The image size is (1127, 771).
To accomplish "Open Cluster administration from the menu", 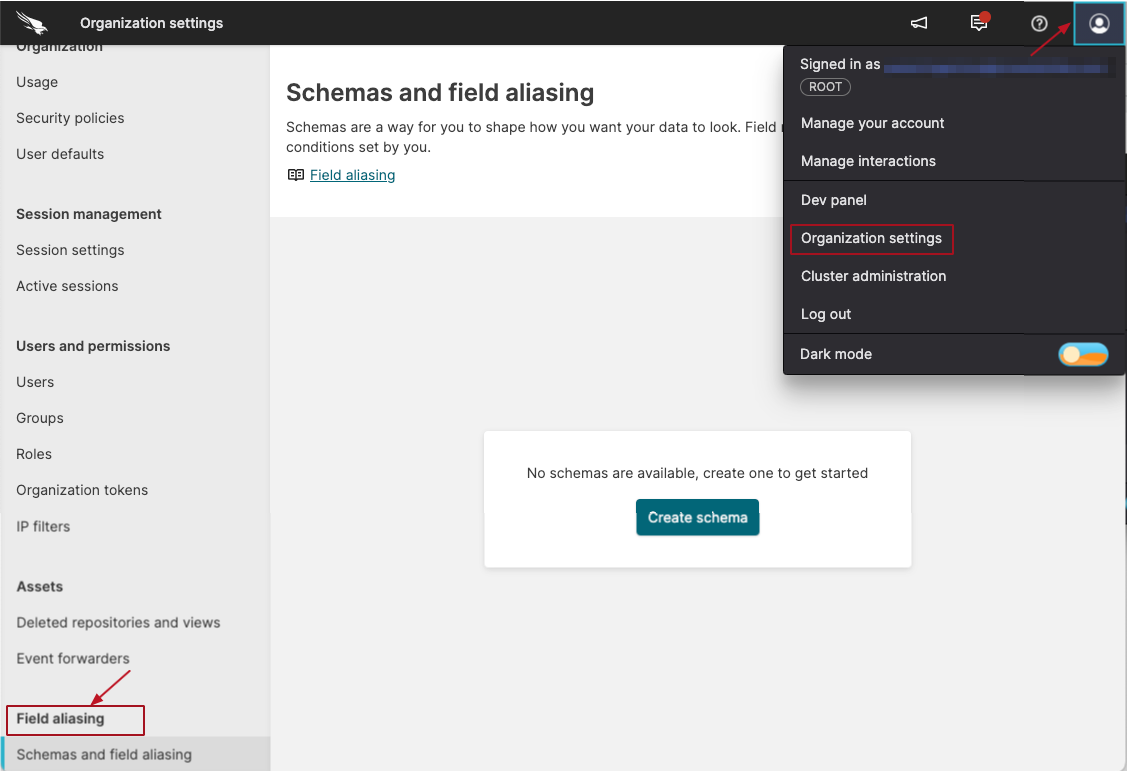I will pos(873,276).
